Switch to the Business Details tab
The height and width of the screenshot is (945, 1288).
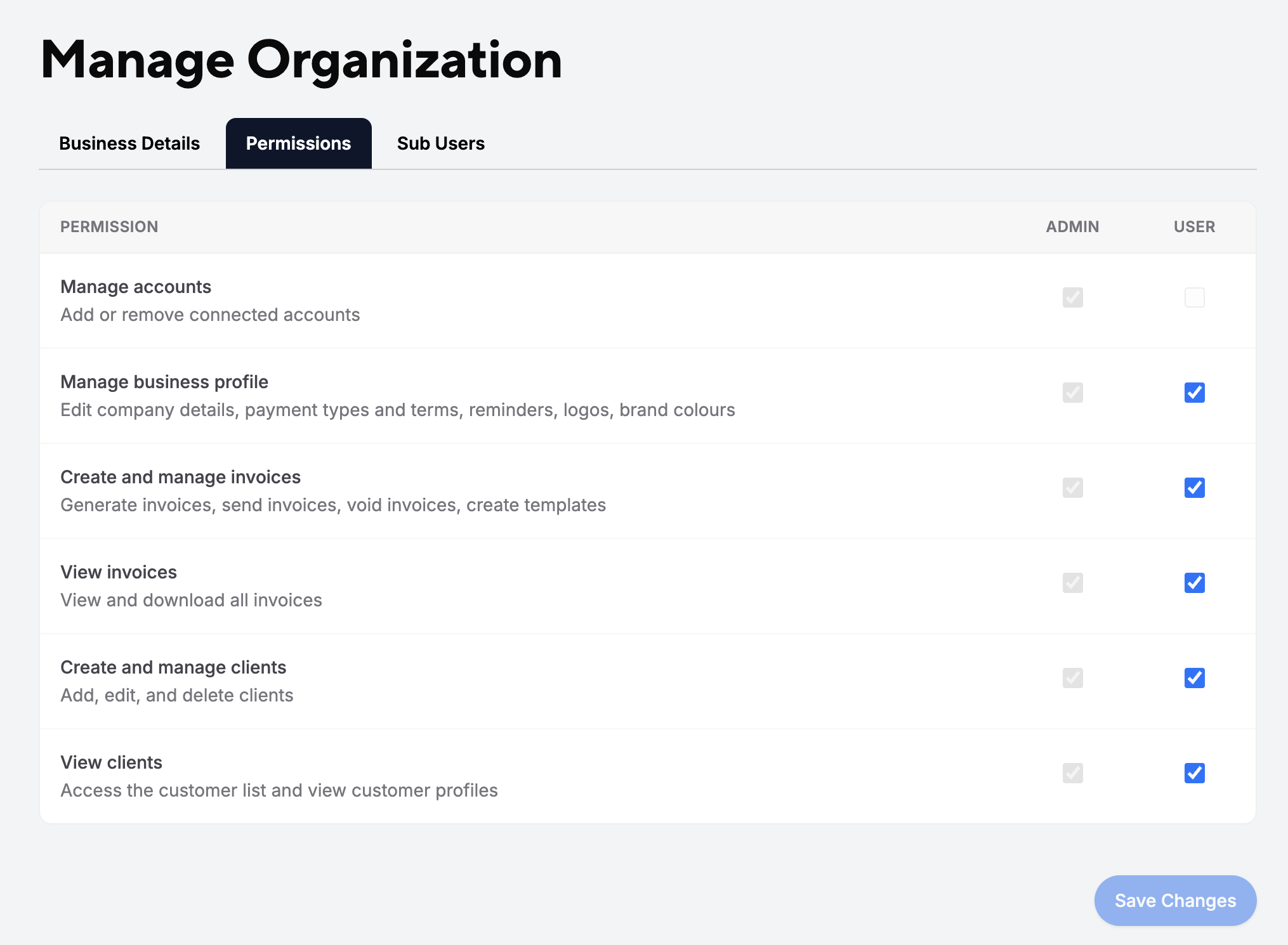coord(129,143)
